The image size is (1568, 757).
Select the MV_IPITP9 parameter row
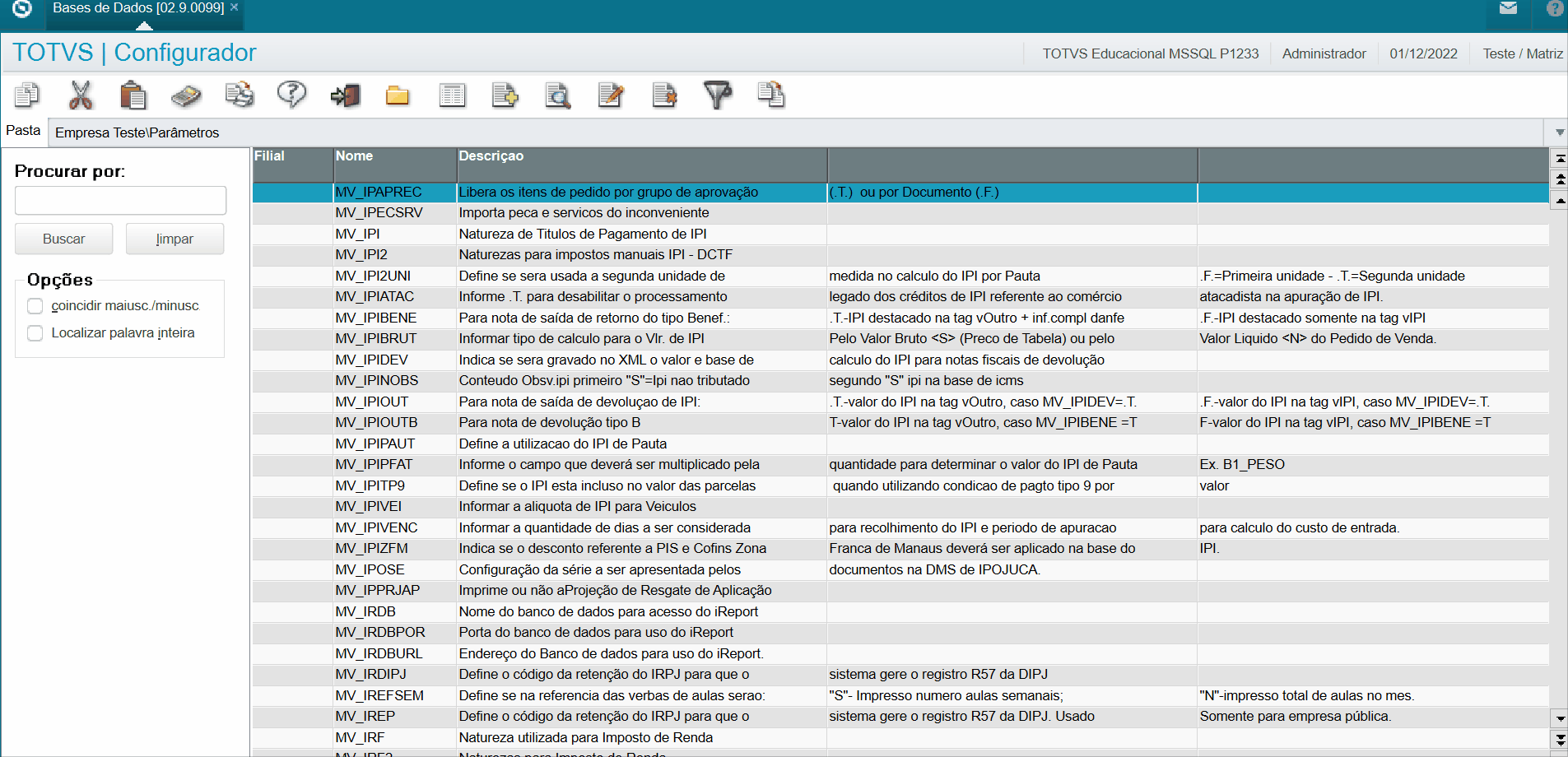900,486
